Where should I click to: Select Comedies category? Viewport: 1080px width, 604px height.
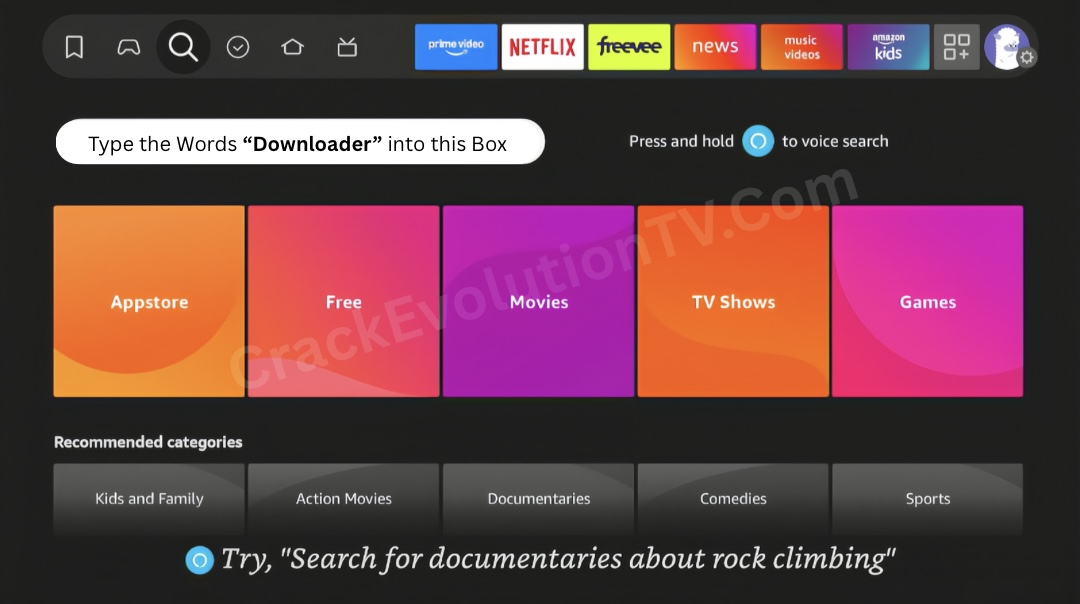pos(733,499)
